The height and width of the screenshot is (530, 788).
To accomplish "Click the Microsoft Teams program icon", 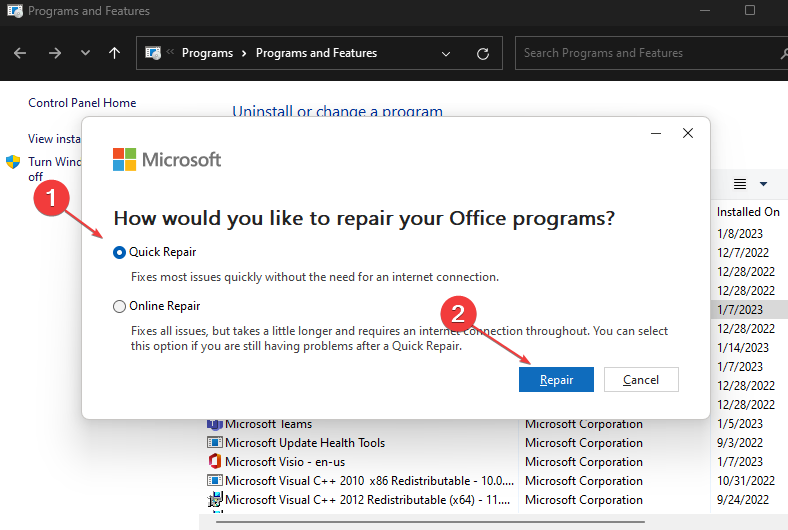I will (x=214, y=424).
